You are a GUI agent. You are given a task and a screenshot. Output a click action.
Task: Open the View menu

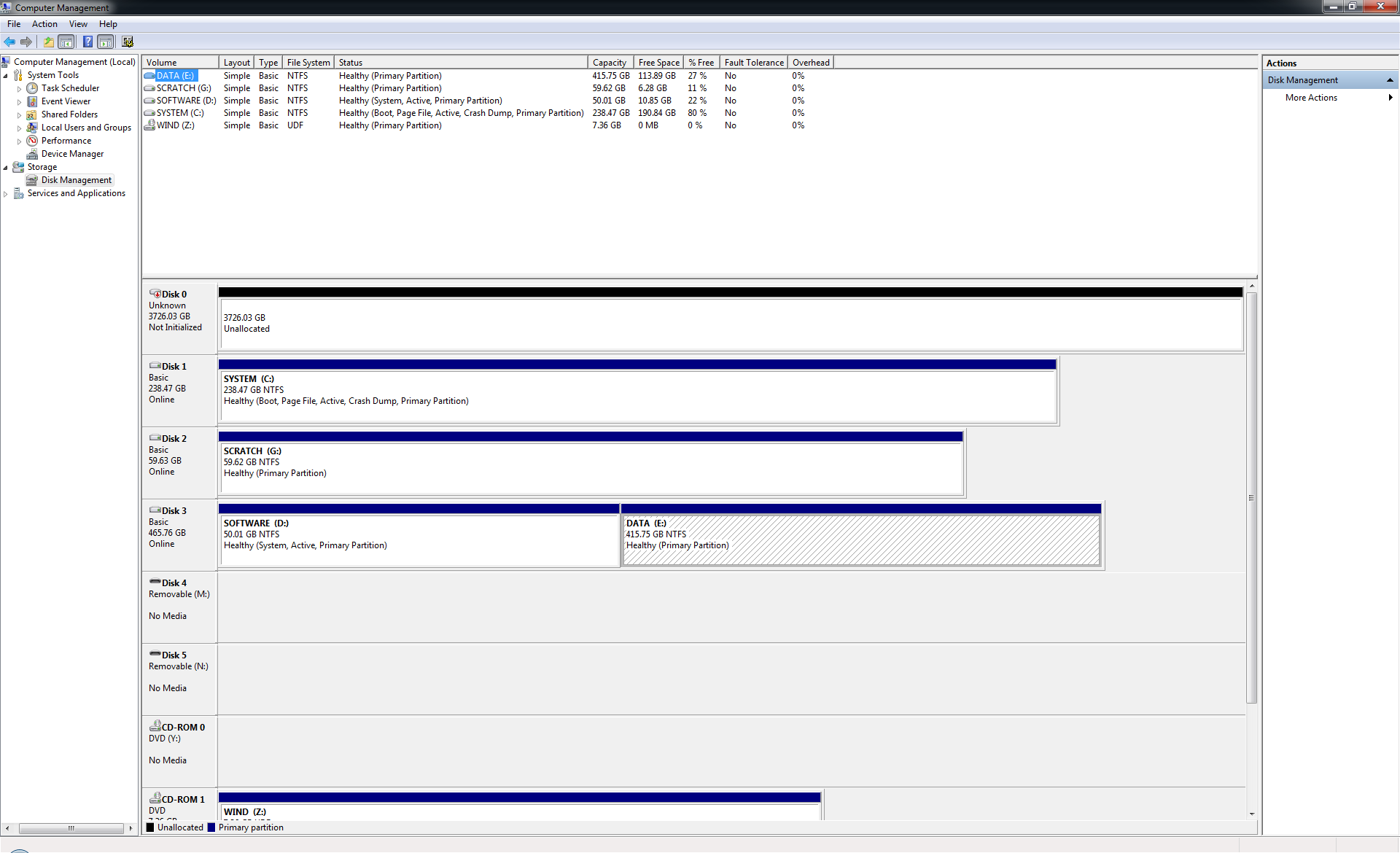tap(78, 24)
